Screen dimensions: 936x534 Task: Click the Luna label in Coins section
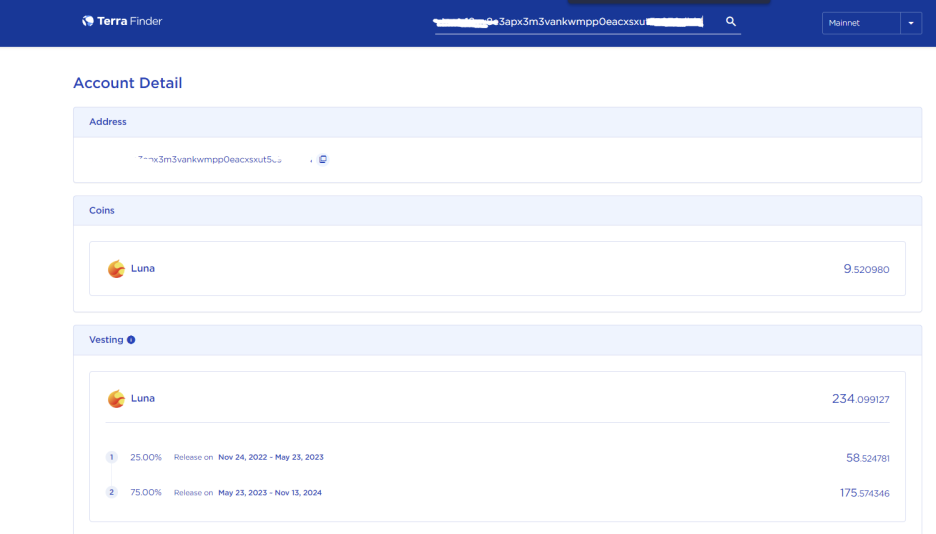click(143, 268)
